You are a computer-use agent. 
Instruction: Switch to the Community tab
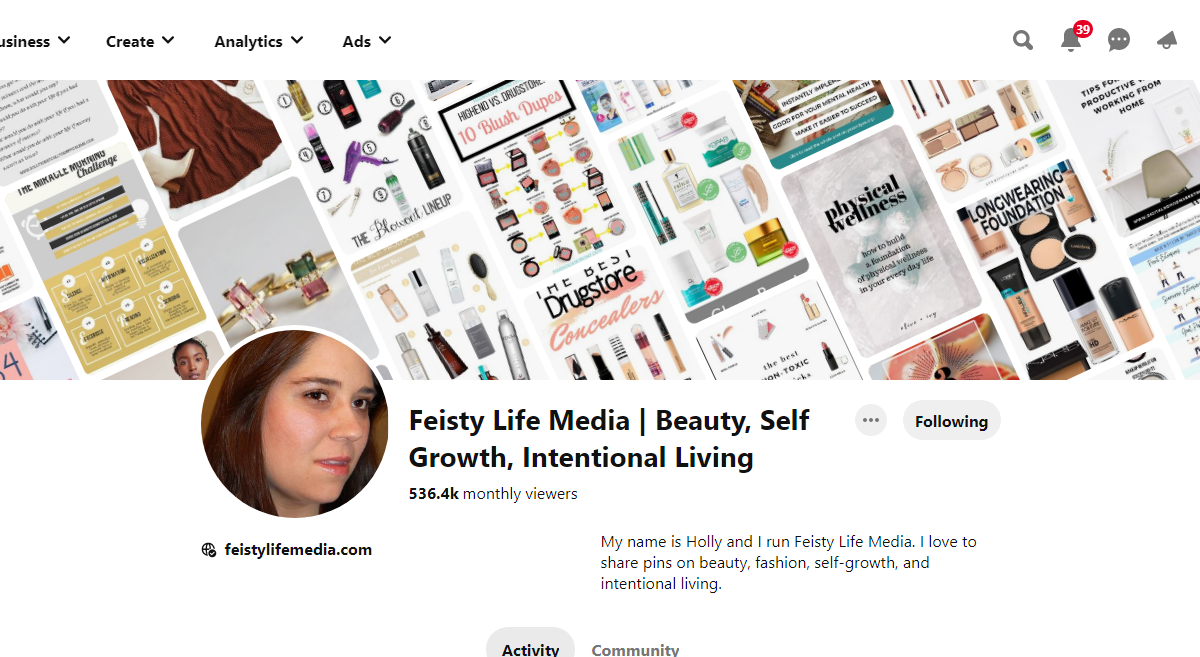[635, 648]
